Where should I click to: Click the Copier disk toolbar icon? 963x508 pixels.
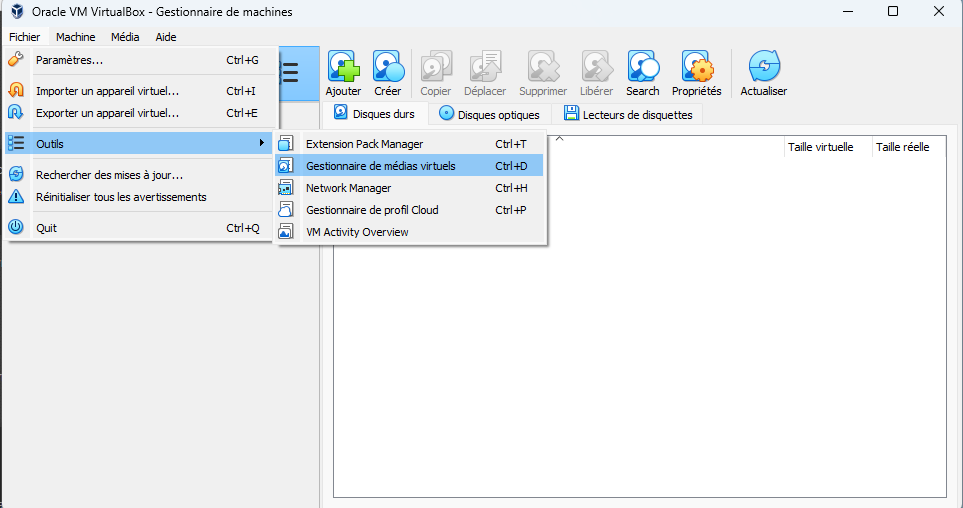(x=435, y=66)
